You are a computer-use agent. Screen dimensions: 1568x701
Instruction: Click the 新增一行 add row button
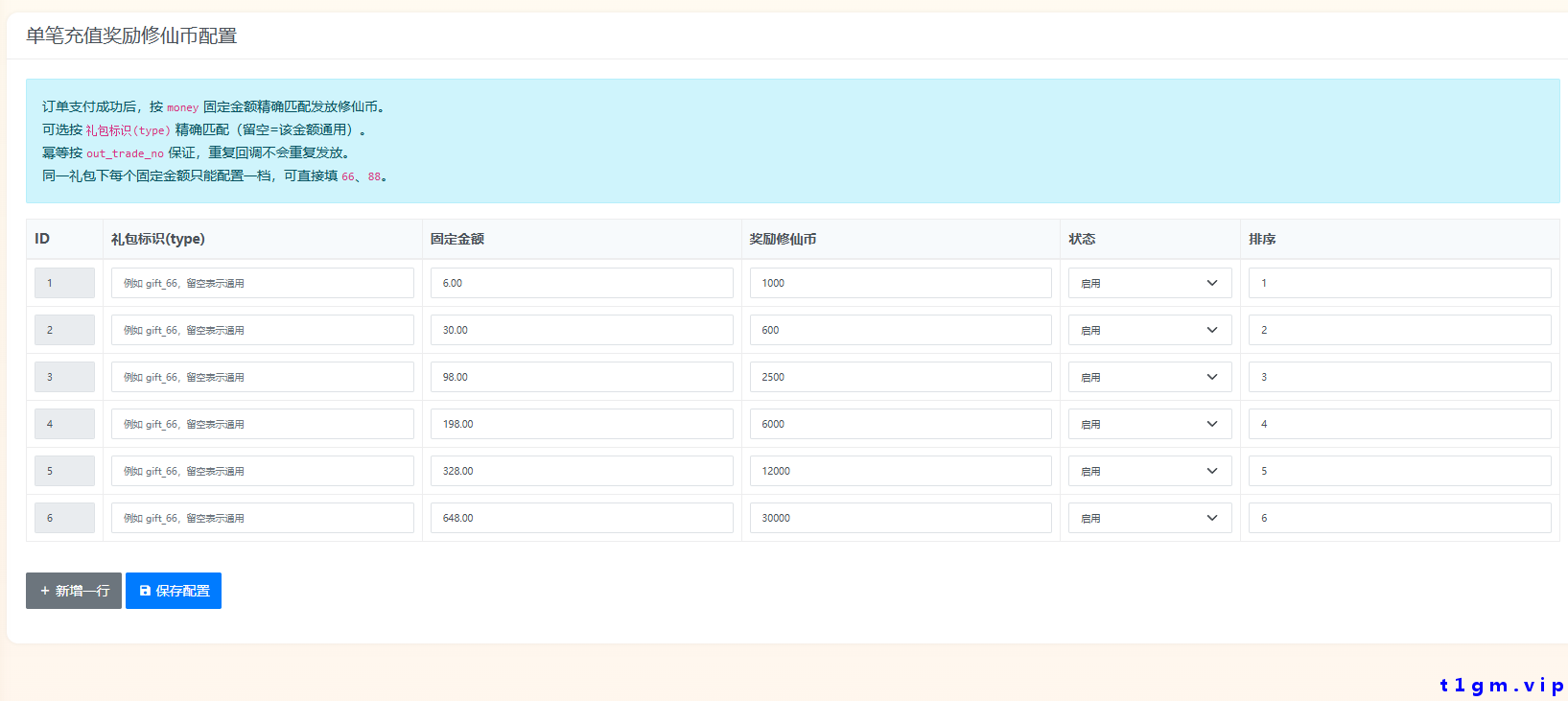tap(74, 591)
